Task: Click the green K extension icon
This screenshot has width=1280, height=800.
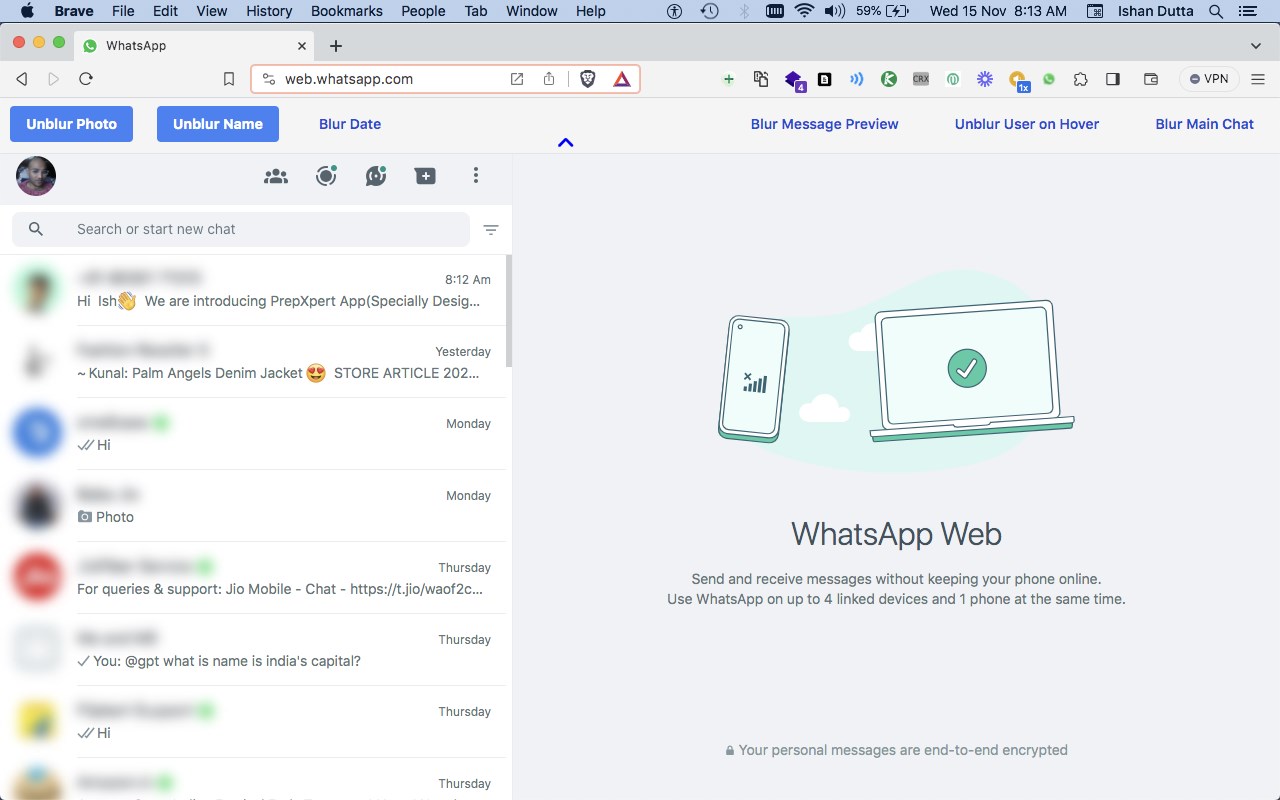Action: tap(889, 79)
